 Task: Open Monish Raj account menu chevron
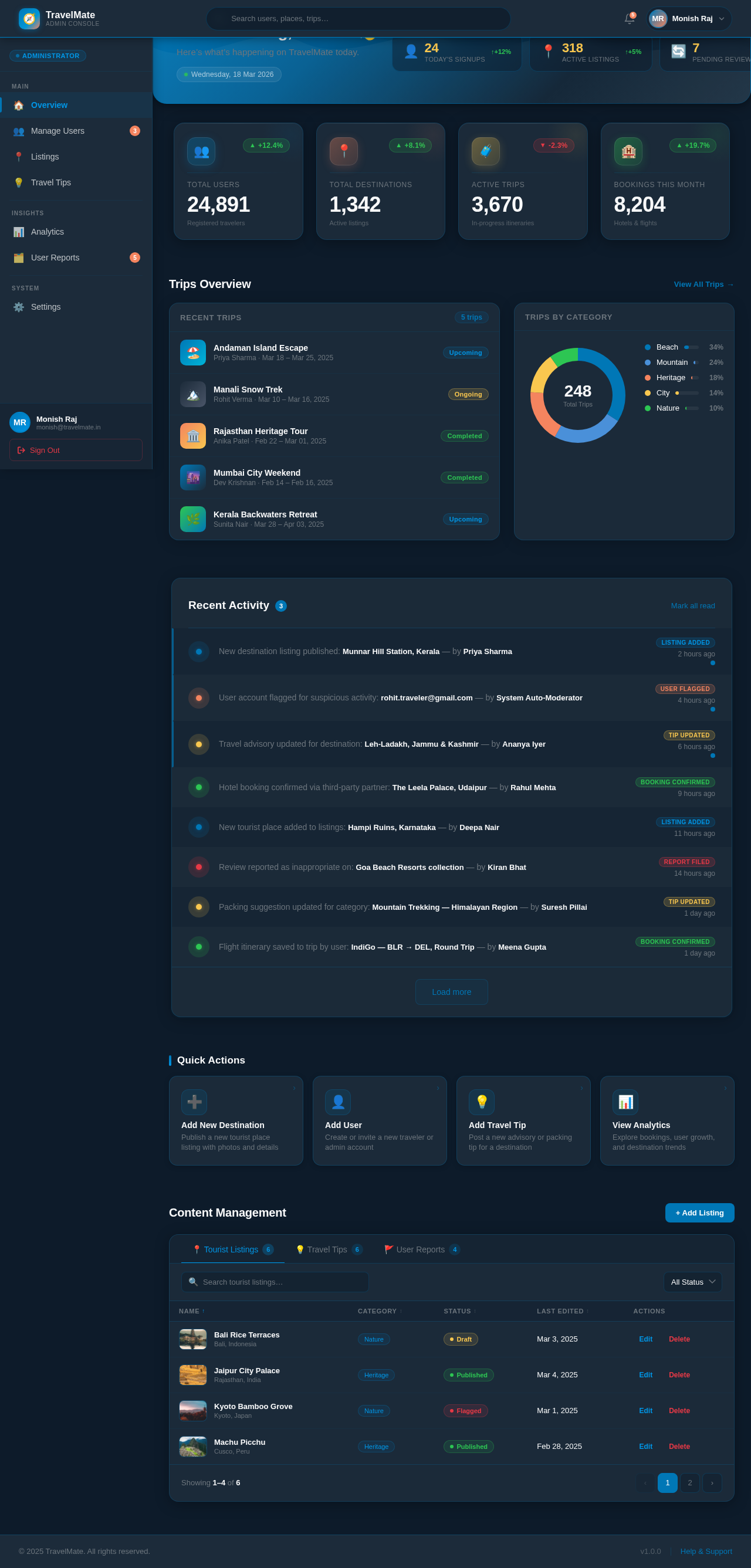722,19
